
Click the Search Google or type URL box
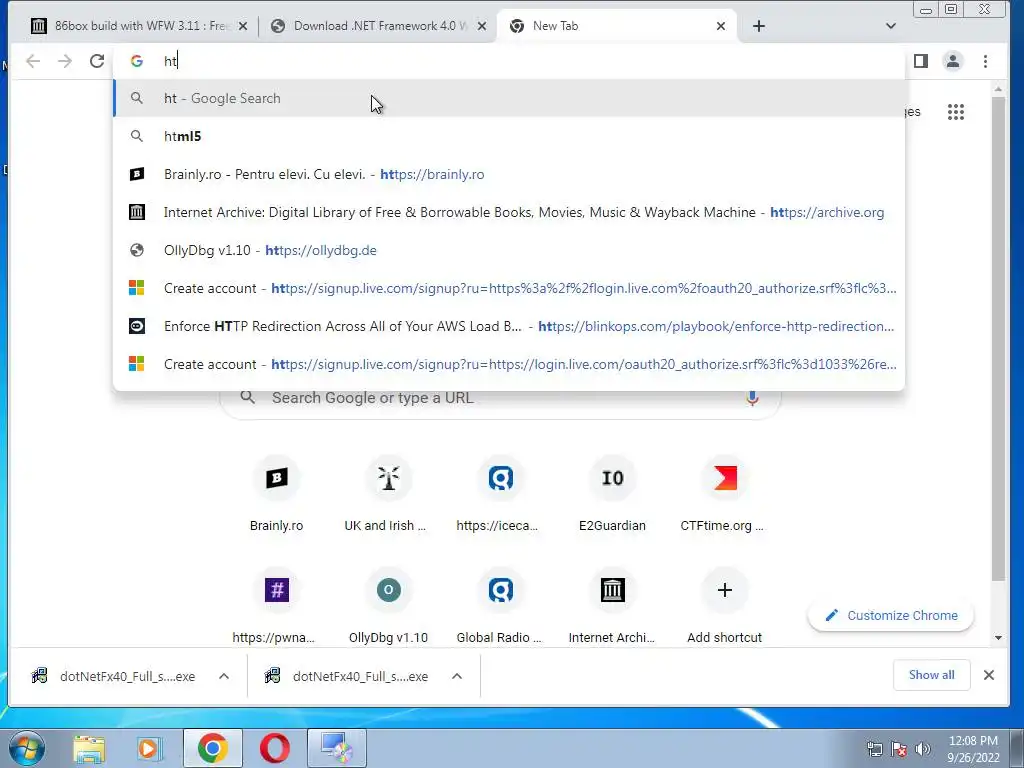tap(500, 398)
